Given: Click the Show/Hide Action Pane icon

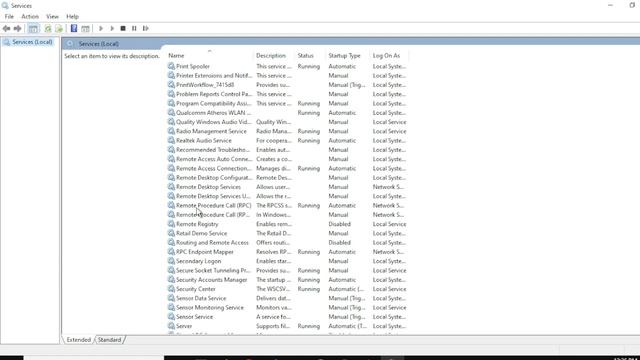Looking at the screenshot, I should (x=85, y=29).
